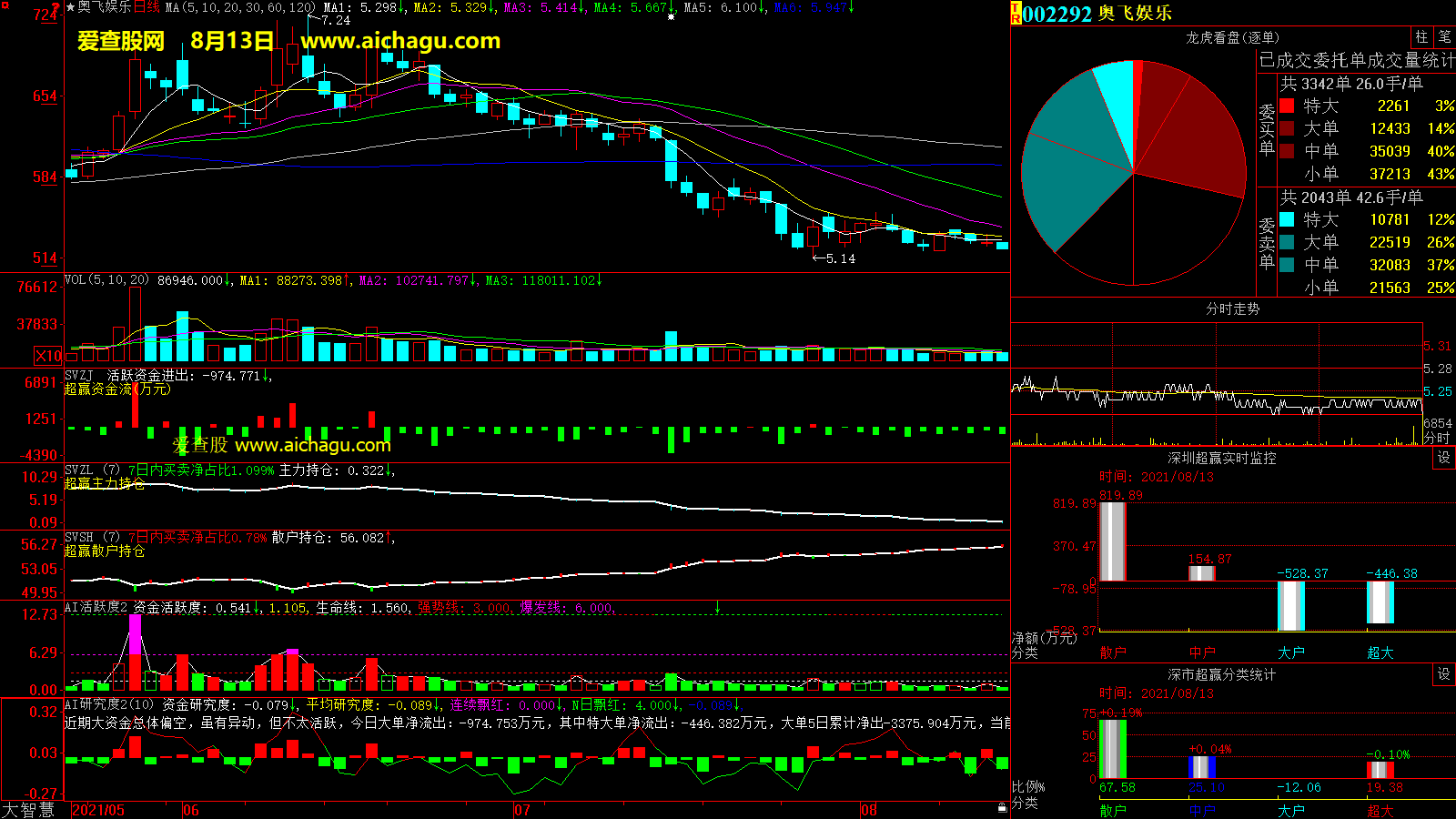Click the 日线 period label

pyautogui.click(x=147, y=7)
